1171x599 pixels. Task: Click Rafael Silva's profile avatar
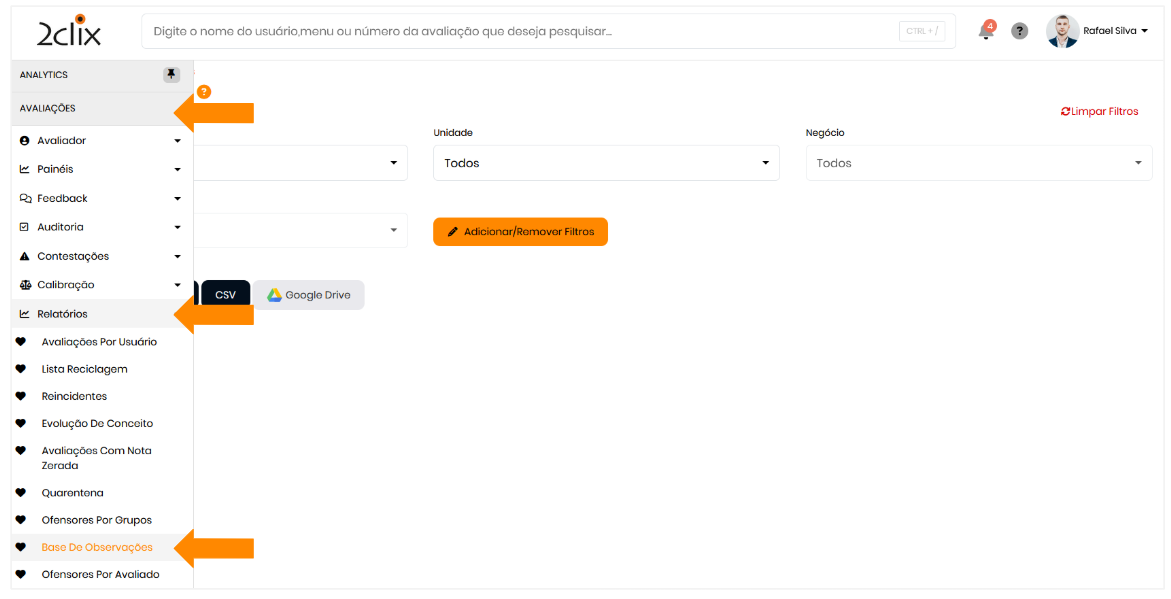coord(1062,31)
